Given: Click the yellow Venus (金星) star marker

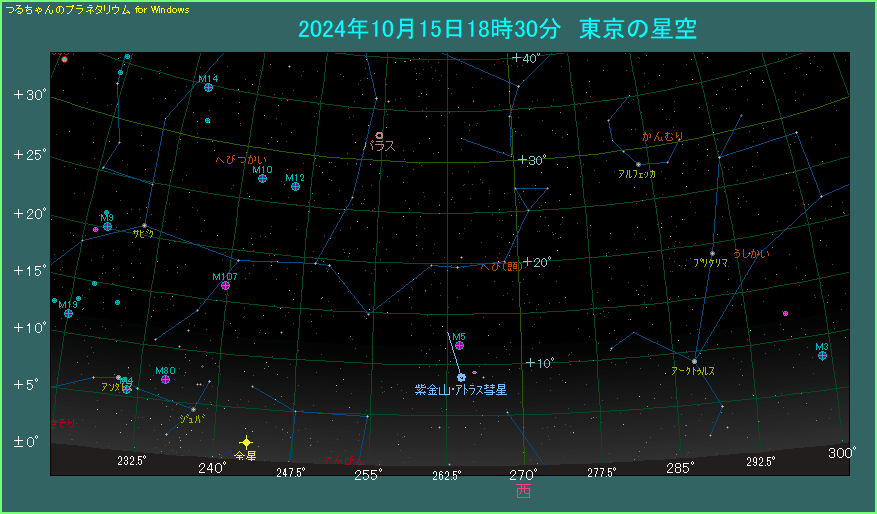Looking at the screenshot, I should pyautogui.click(x=246, y=442).
